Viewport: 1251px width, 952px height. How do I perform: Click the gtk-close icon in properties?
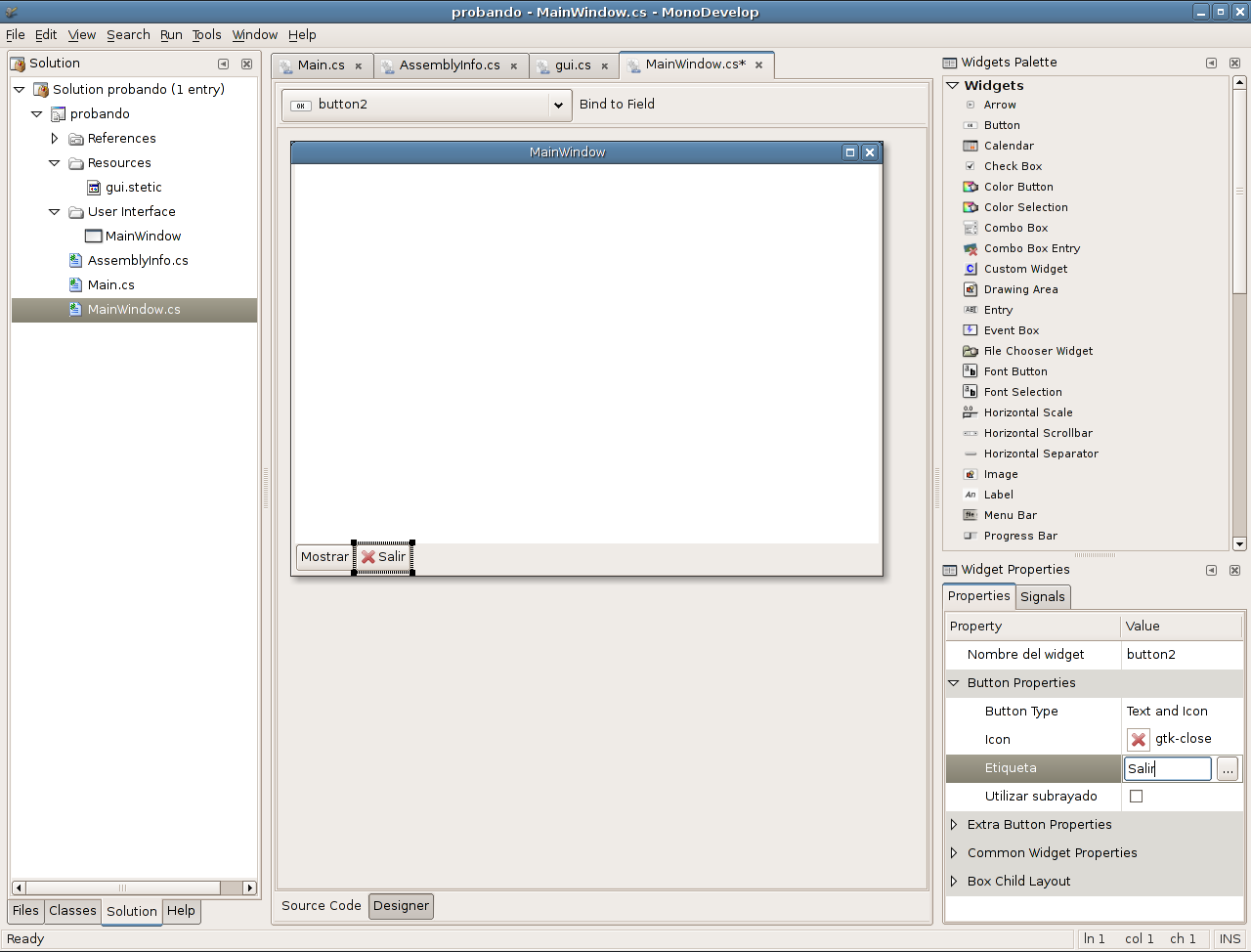1138,740
